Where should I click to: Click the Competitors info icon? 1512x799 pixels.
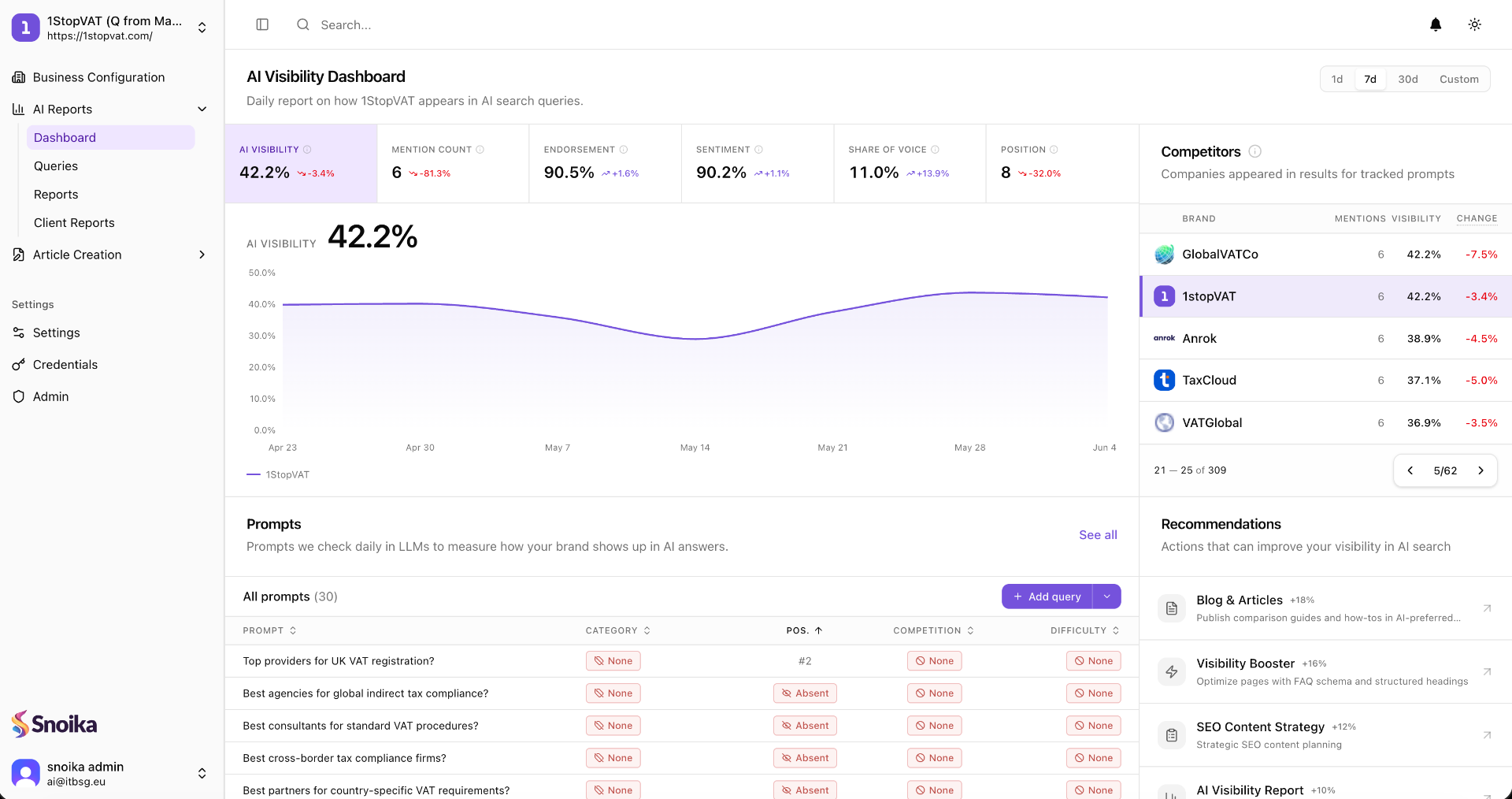pyautogui.click(x=1255, y=151)
